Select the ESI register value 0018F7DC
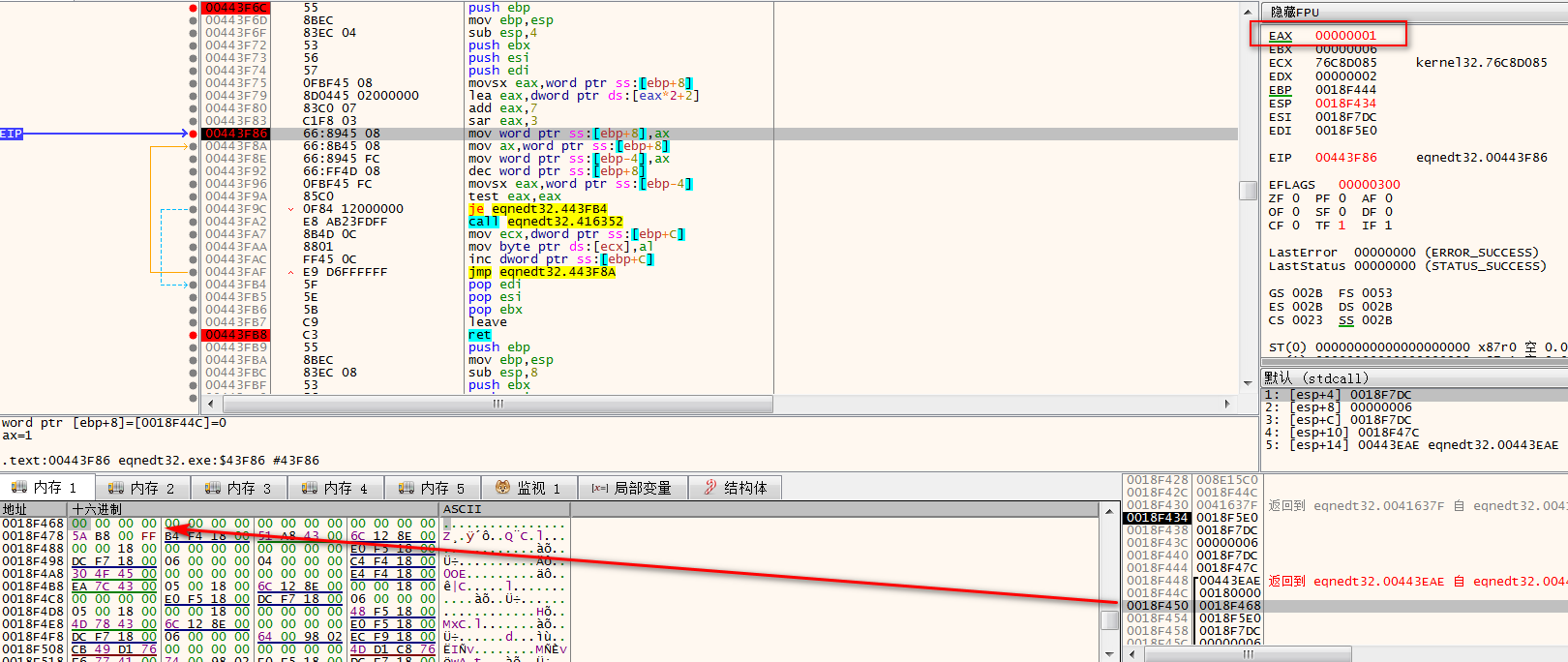 click(1345, 117)
